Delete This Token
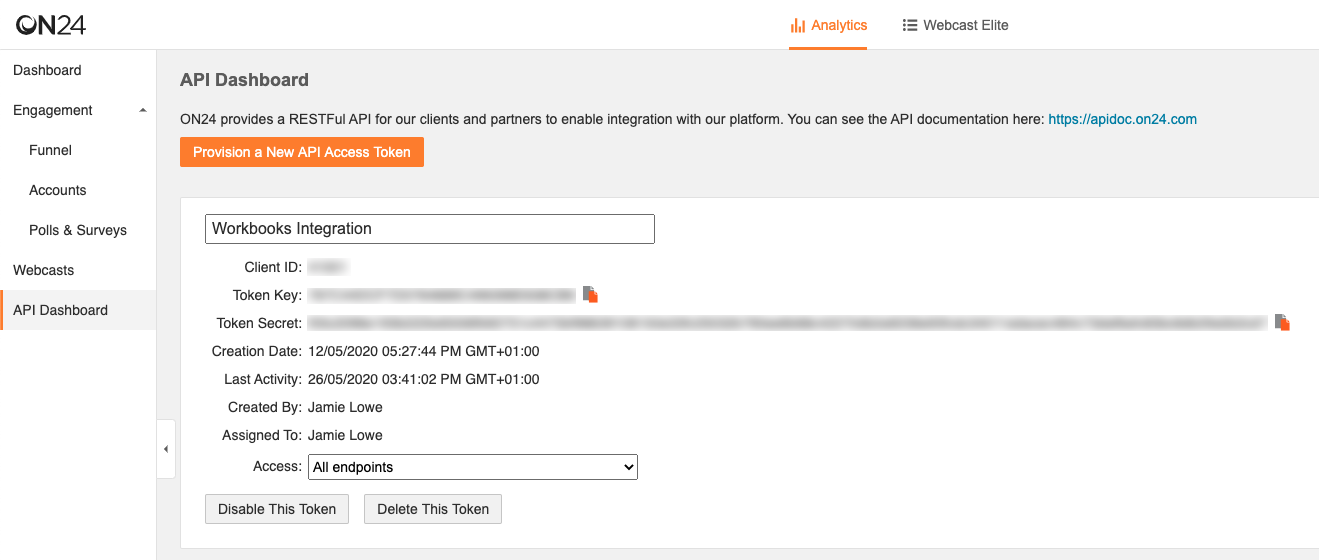The width and height of the screenshot is (1319, 560). (433, 509)
